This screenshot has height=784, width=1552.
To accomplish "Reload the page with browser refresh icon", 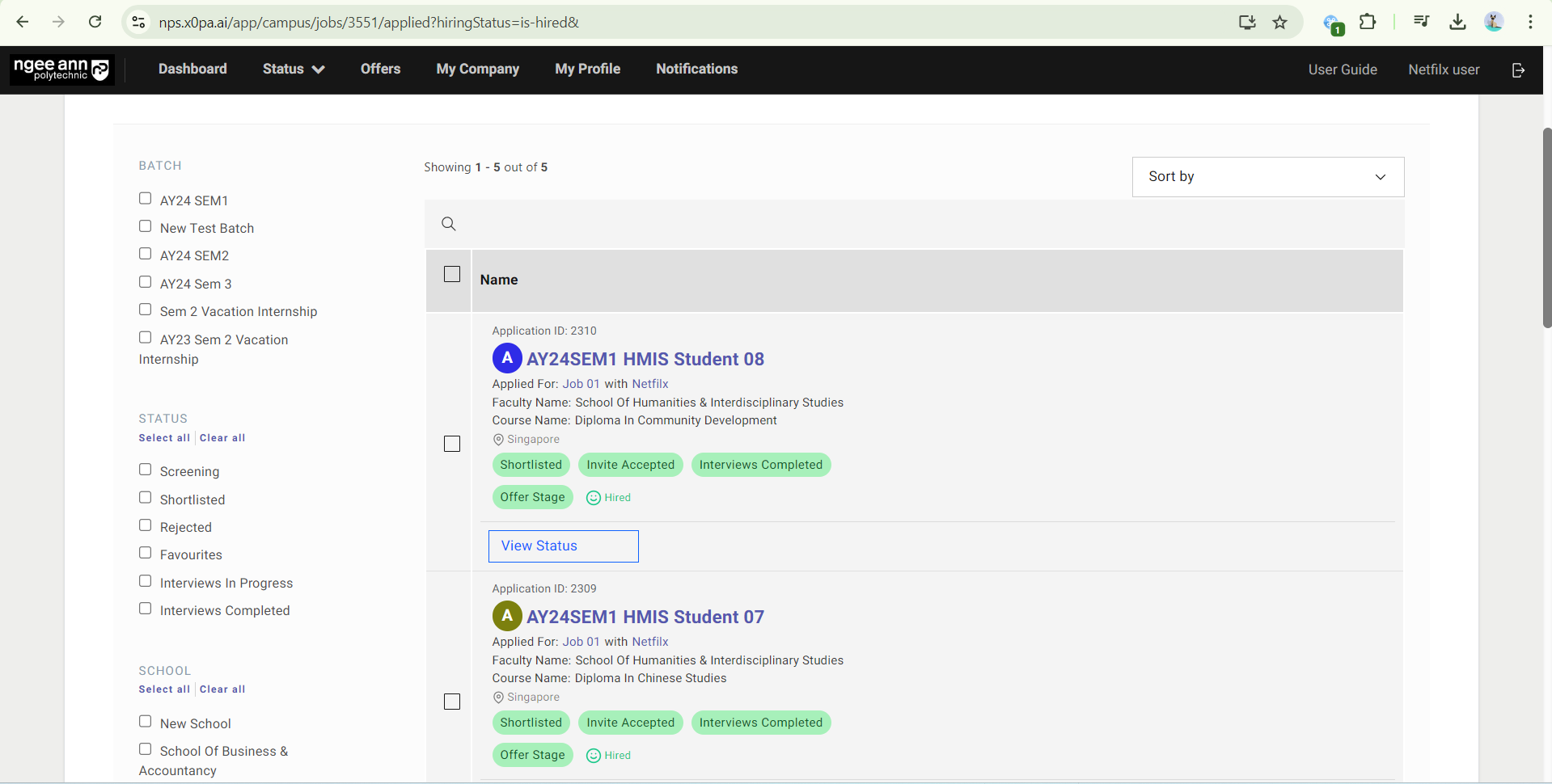I will click(x=95, y=22).
